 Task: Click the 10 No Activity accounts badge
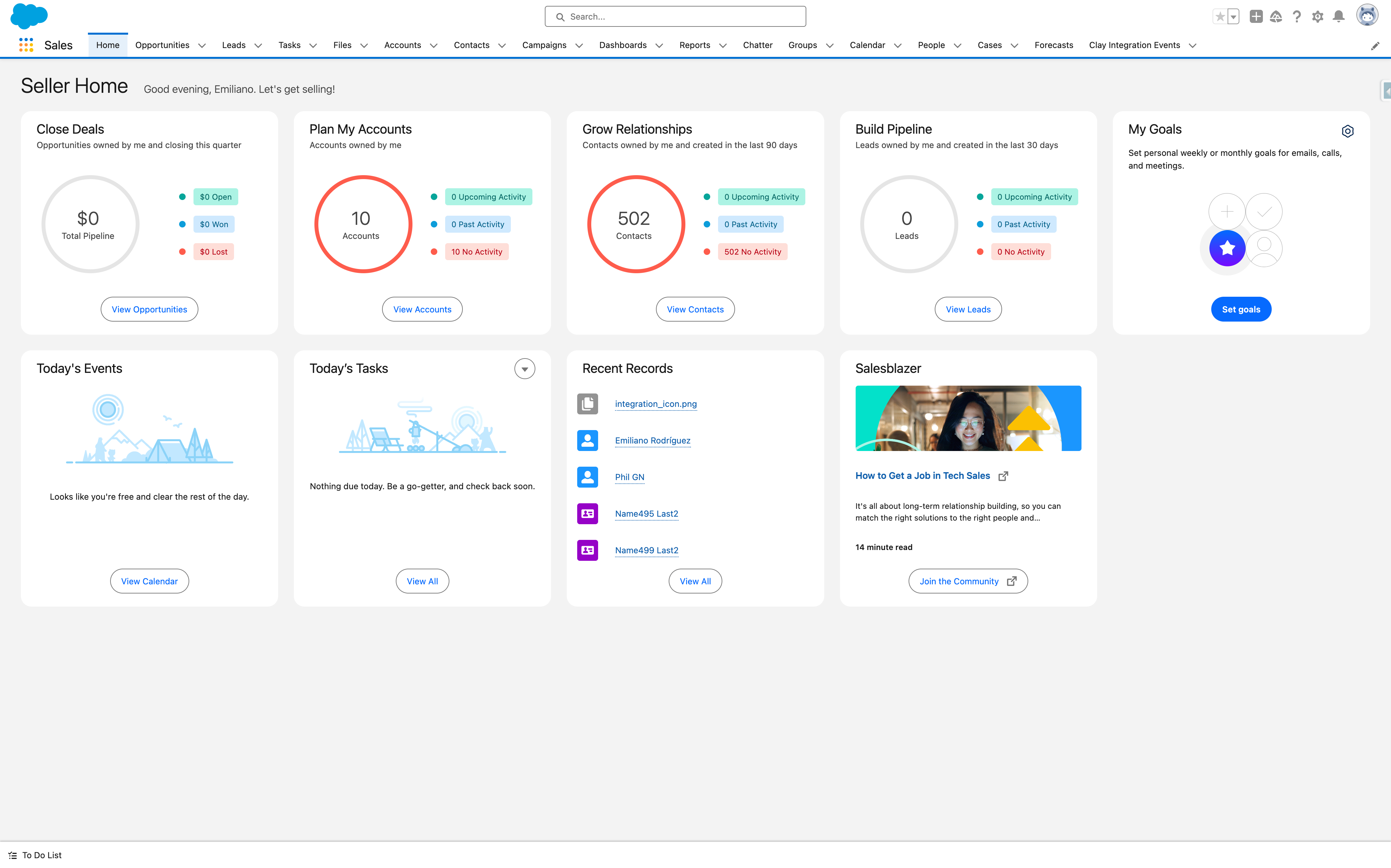pos(477,252)
